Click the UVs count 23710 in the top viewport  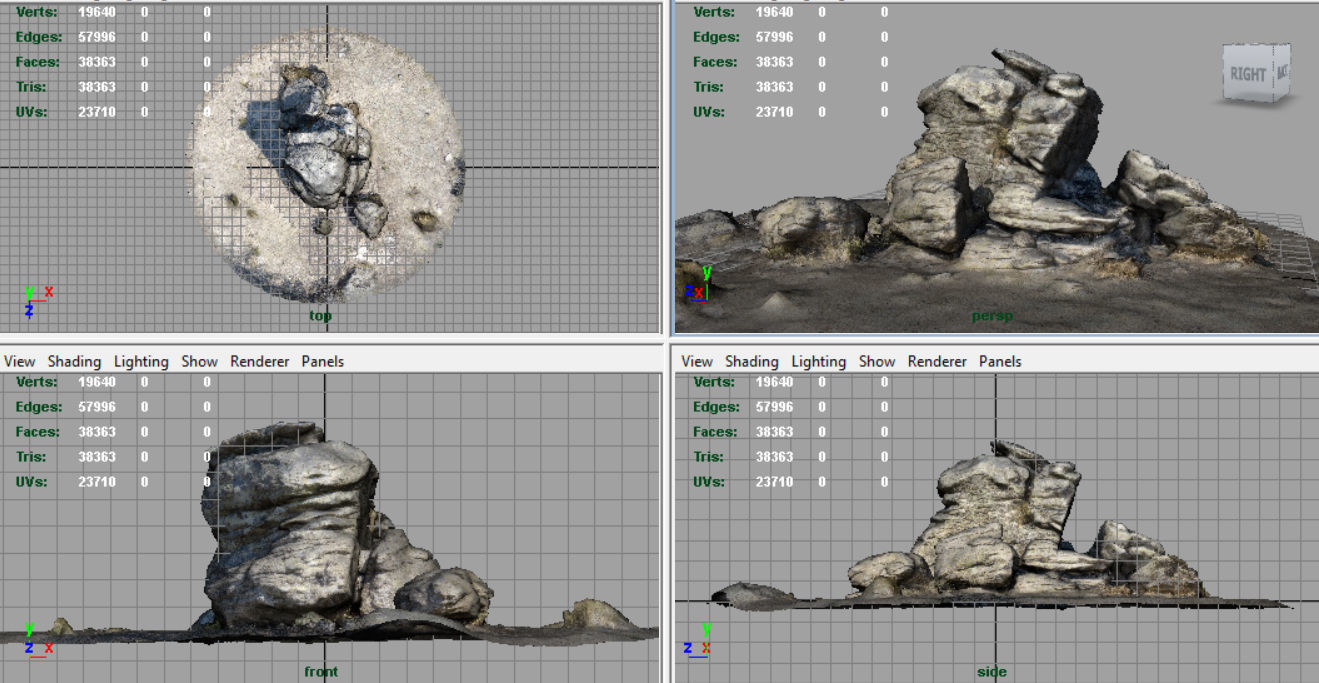point(97,112)
